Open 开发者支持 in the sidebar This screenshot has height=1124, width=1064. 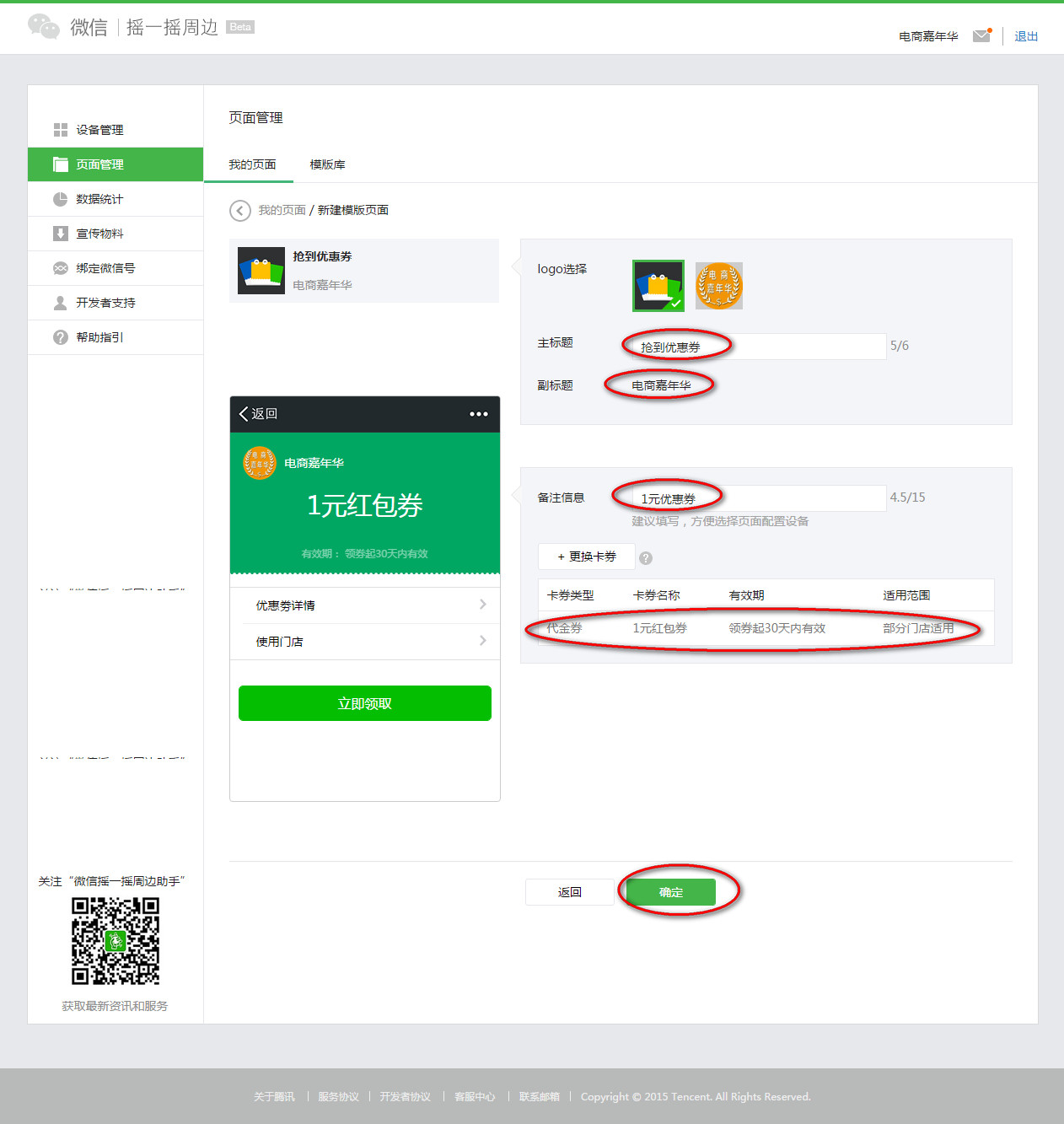(x=116, y=303)
